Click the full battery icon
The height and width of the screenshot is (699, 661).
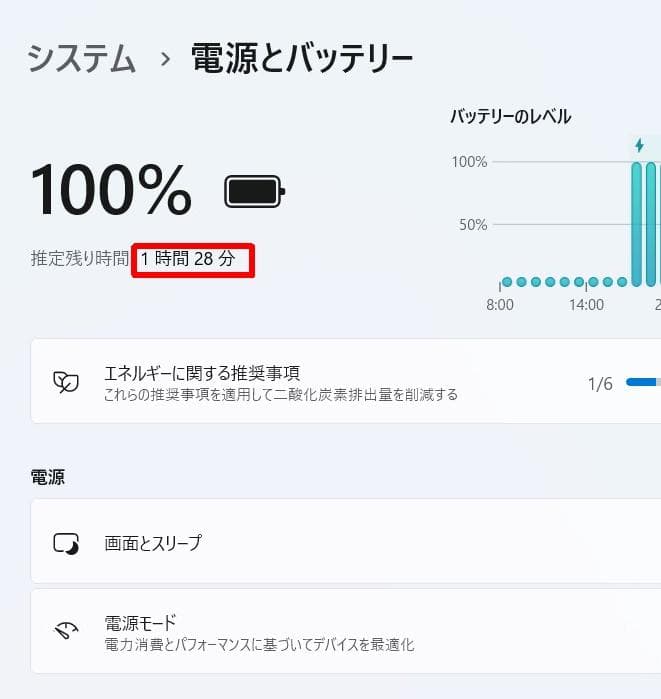[x=255, y=191]
